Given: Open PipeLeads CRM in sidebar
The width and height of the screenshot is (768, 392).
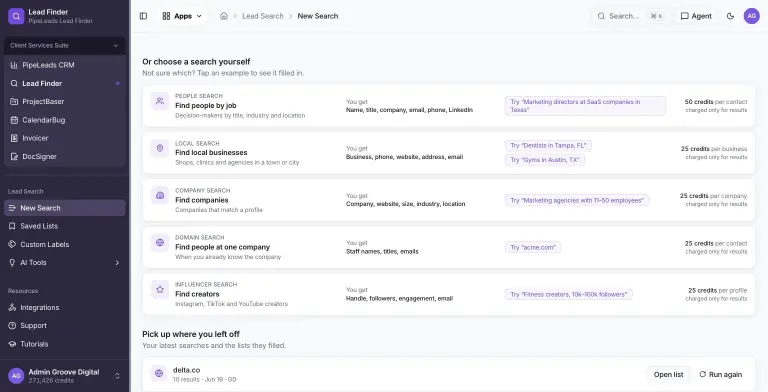Looking at the screenshot, I should pos(64,65).
